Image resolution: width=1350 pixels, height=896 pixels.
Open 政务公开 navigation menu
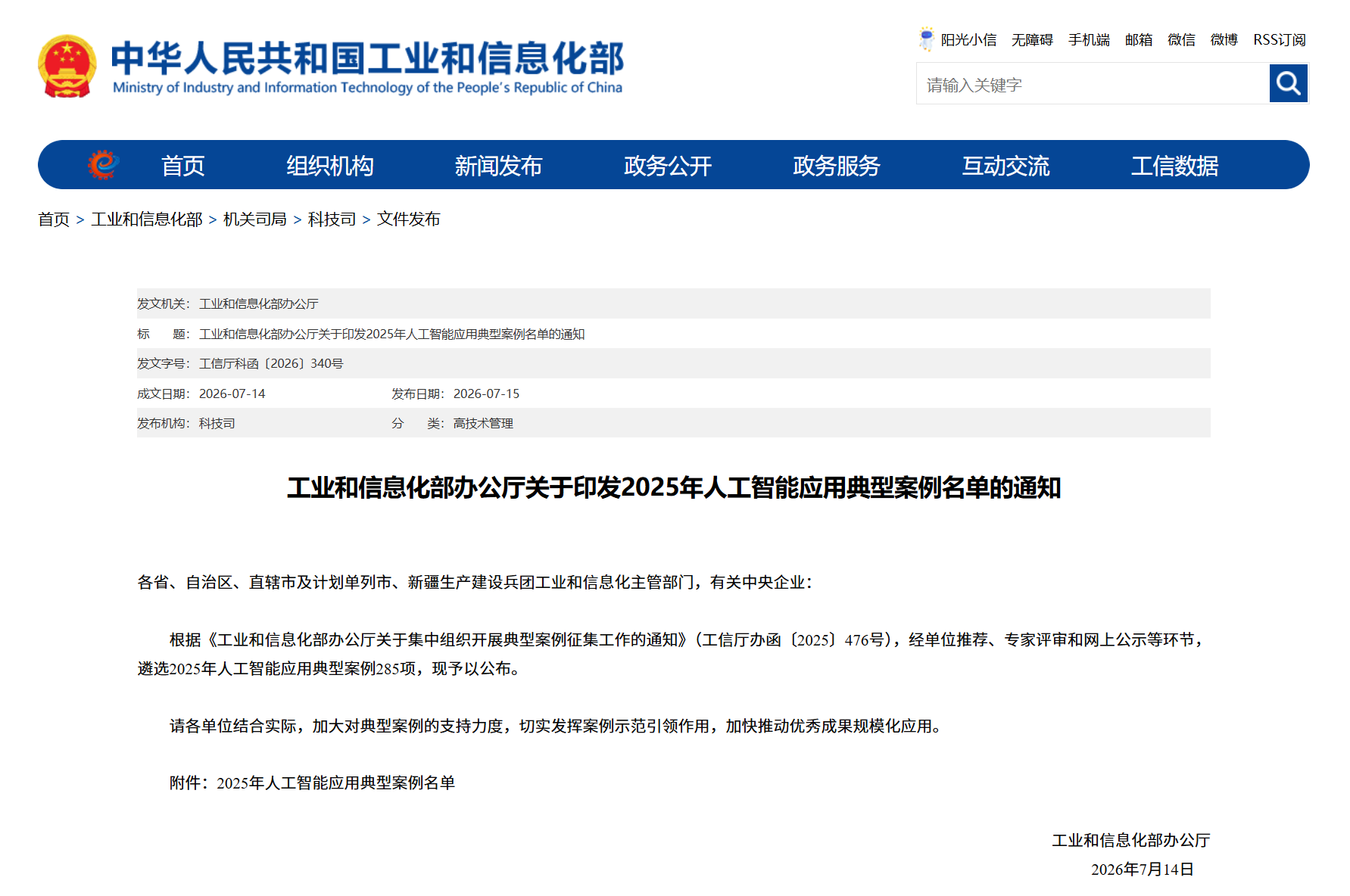[x=668, y=165]
